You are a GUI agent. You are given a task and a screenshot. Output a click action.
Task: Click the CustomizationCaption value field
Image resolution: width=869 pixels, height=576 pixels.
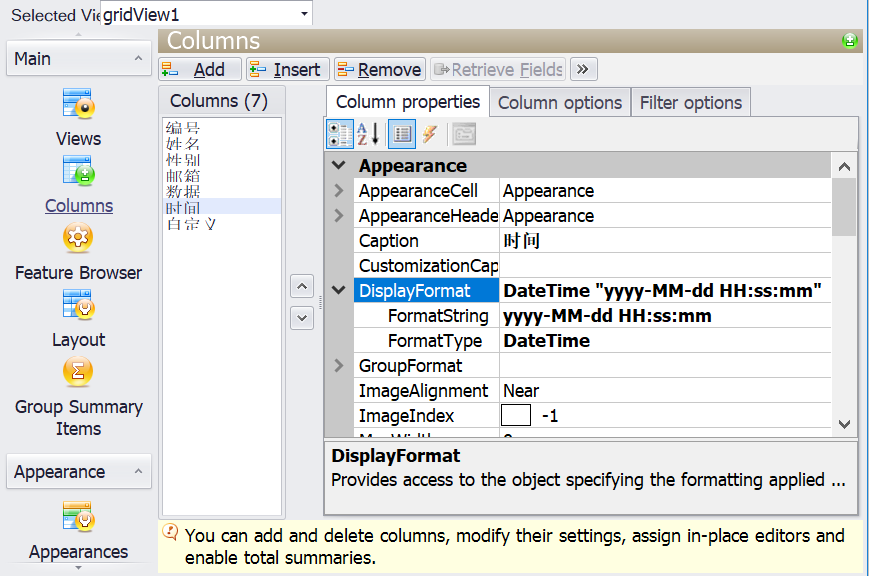click(x=665, y=266)
